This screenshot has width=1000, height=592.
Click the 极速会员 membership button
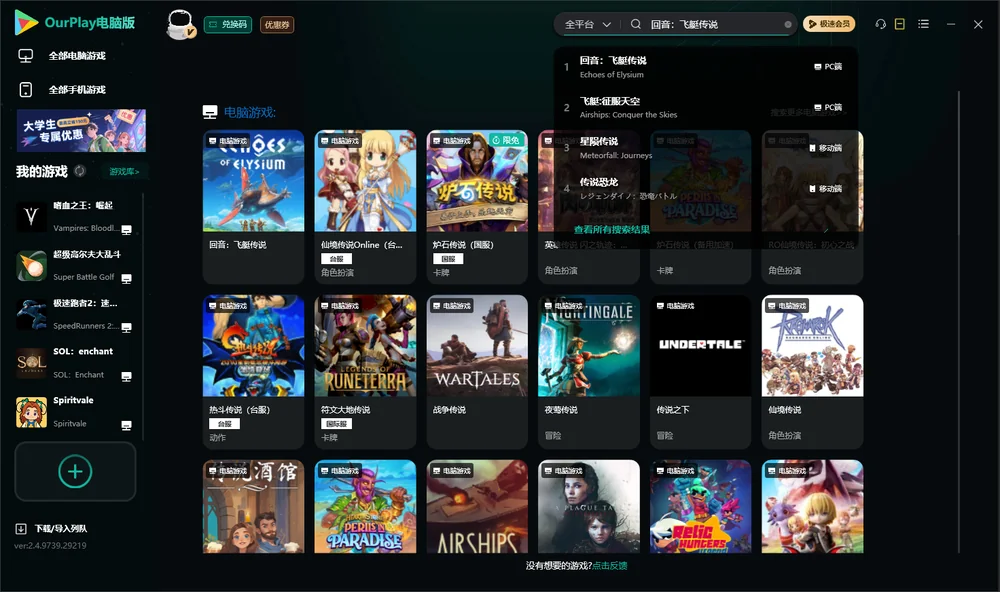[x=828, y=24]
